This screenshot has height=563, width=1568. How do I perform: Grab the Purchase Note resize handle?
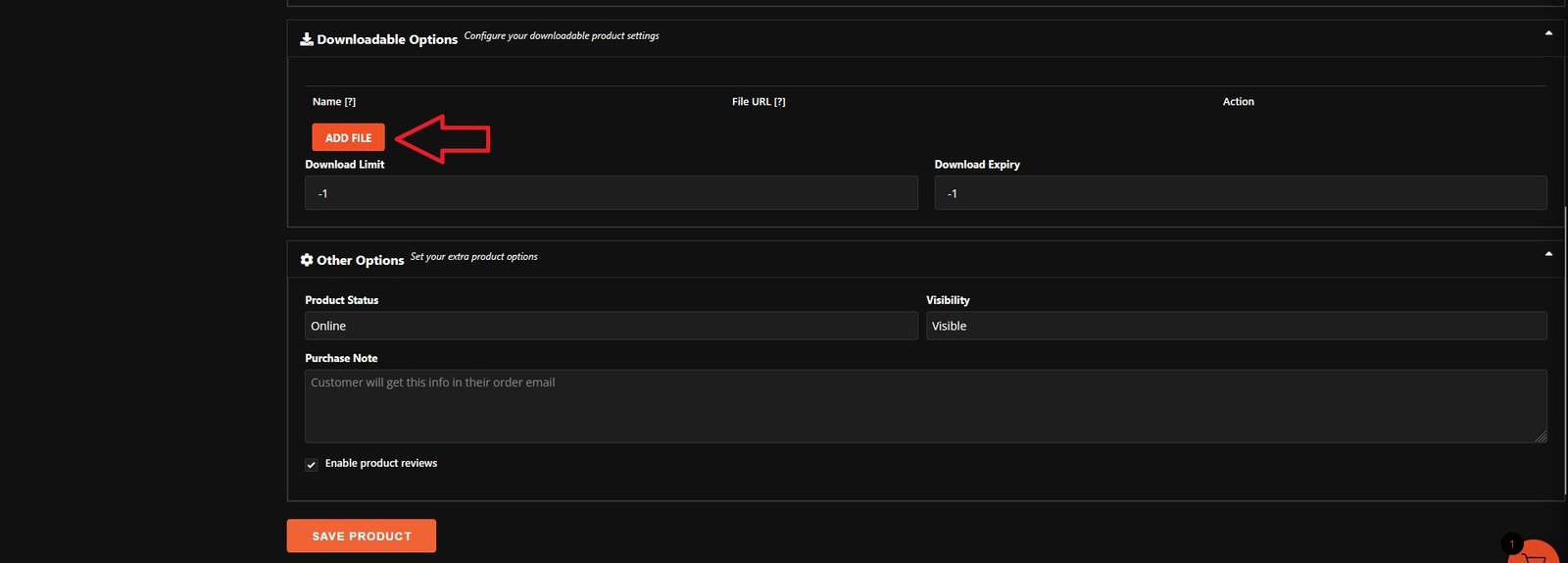pyautogui.click(x=1541, y=436)
